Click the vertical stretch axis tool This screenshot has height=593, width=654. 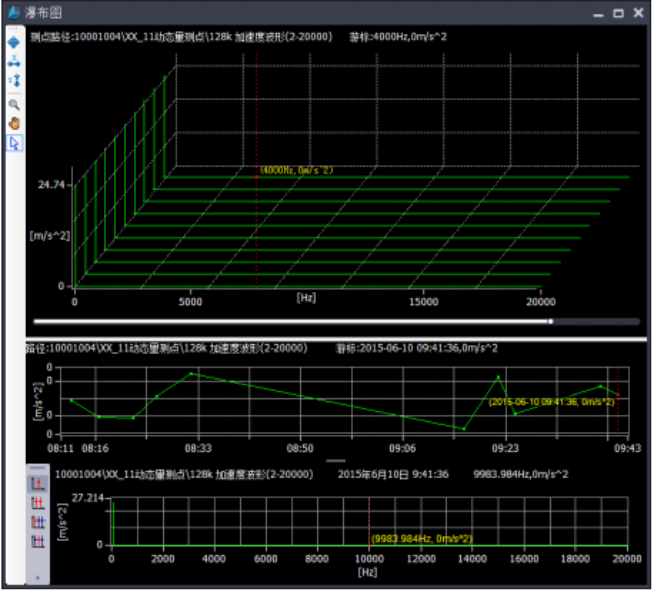[14, 79]
